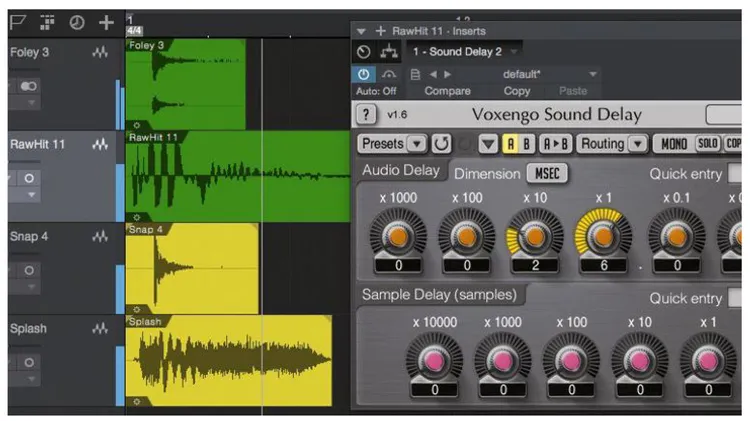Image resolution: width=750 pixels, height=421 pixels.
Task: Select the B state button in Voxengo
Action: tap(526, 144)
